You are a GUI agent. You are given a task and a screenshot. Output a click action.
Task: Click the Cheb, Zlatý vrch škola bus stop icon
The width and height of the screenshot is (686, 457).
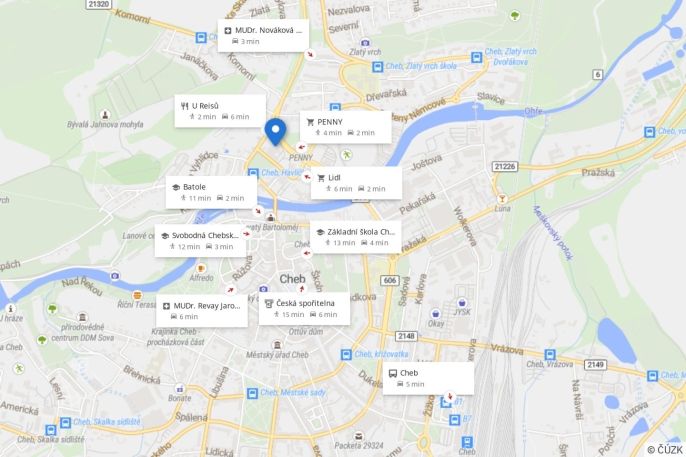(378, 67)
